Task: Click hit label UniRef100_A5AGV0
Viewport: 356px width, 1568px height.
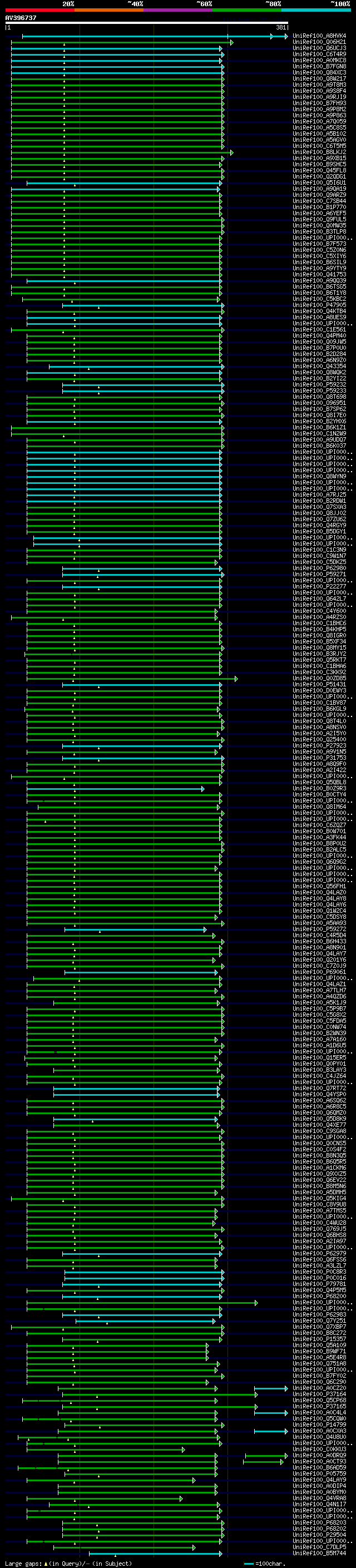Action: coord(319,140)
